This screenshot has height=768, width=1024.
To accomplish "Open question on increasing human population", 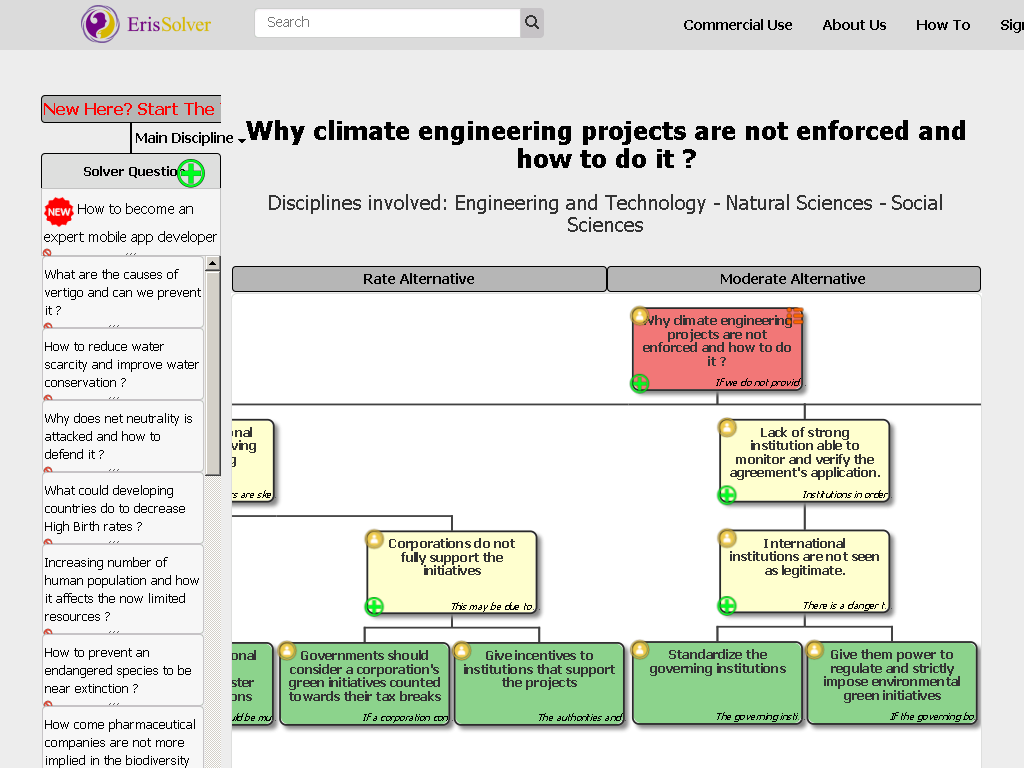I will click(122, 589).
